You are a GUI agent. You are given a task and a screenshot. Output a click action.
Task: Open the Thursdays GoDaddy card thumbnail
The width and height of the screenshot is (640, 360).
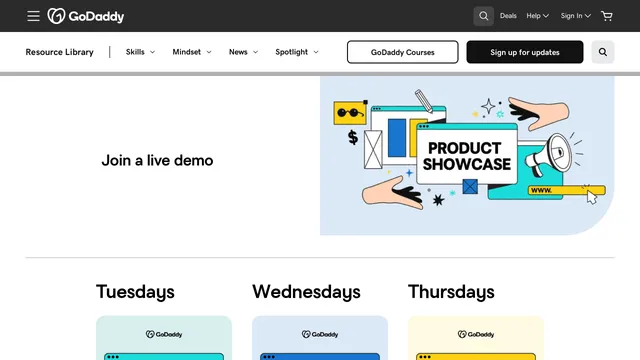pyautogui.click(x=476, y=338)
